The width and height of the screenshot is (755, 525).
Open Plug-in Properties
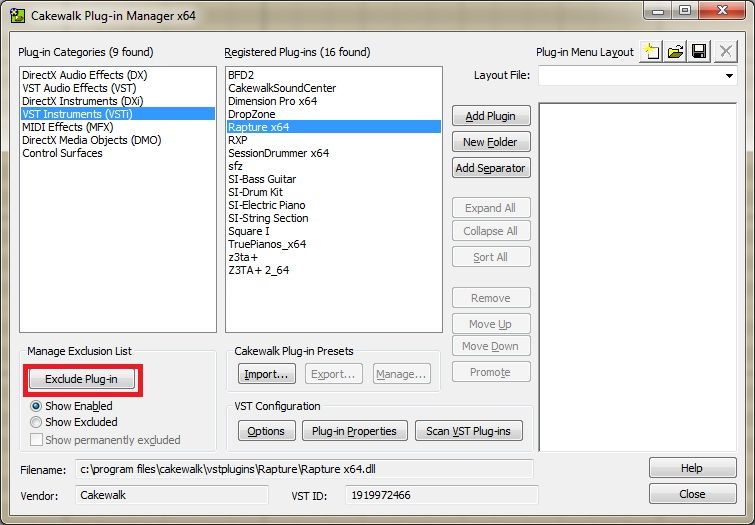(354, 431)
